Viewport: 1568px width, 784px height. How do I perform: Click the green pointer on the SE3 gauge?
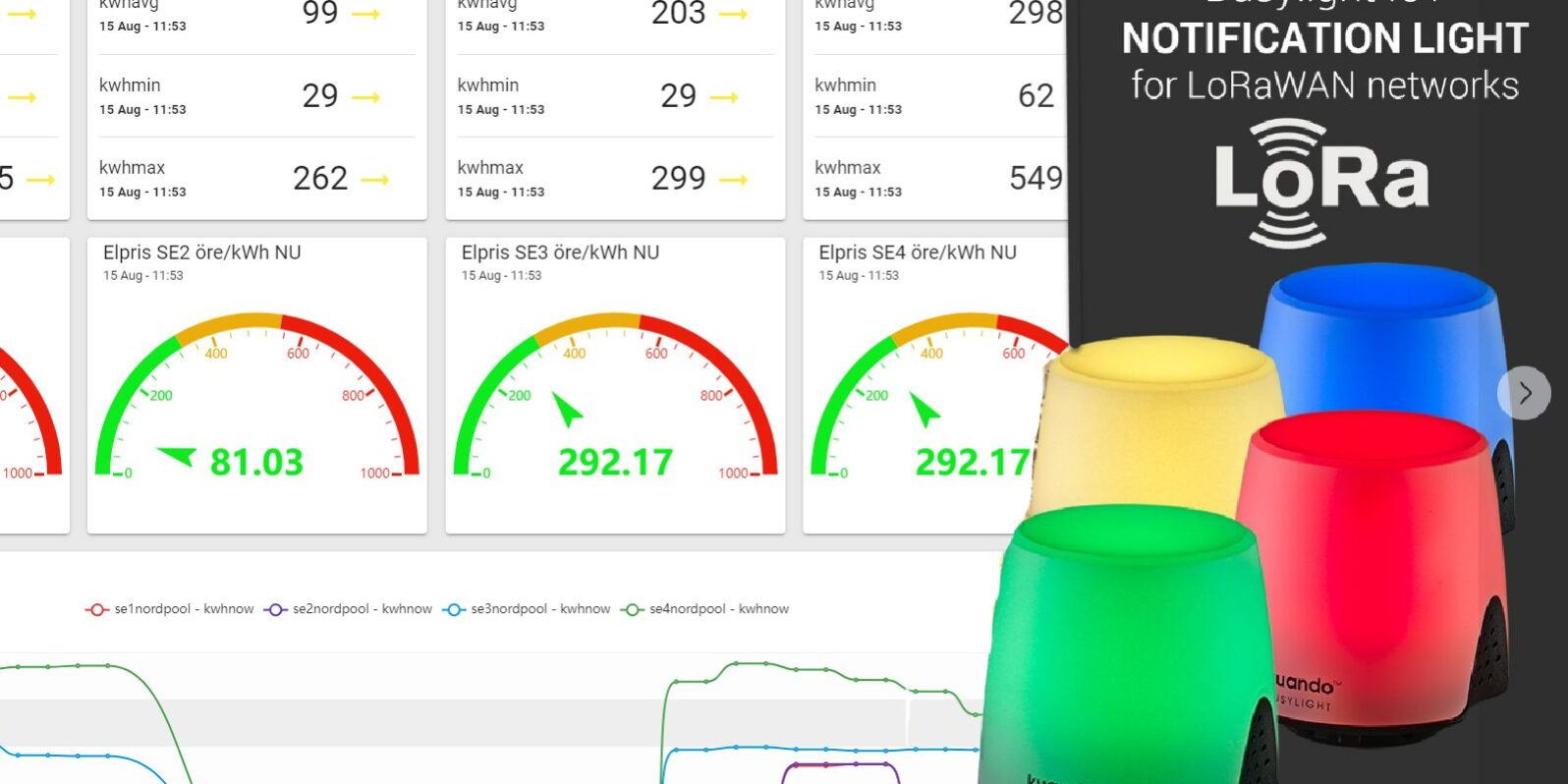point(566,409)
